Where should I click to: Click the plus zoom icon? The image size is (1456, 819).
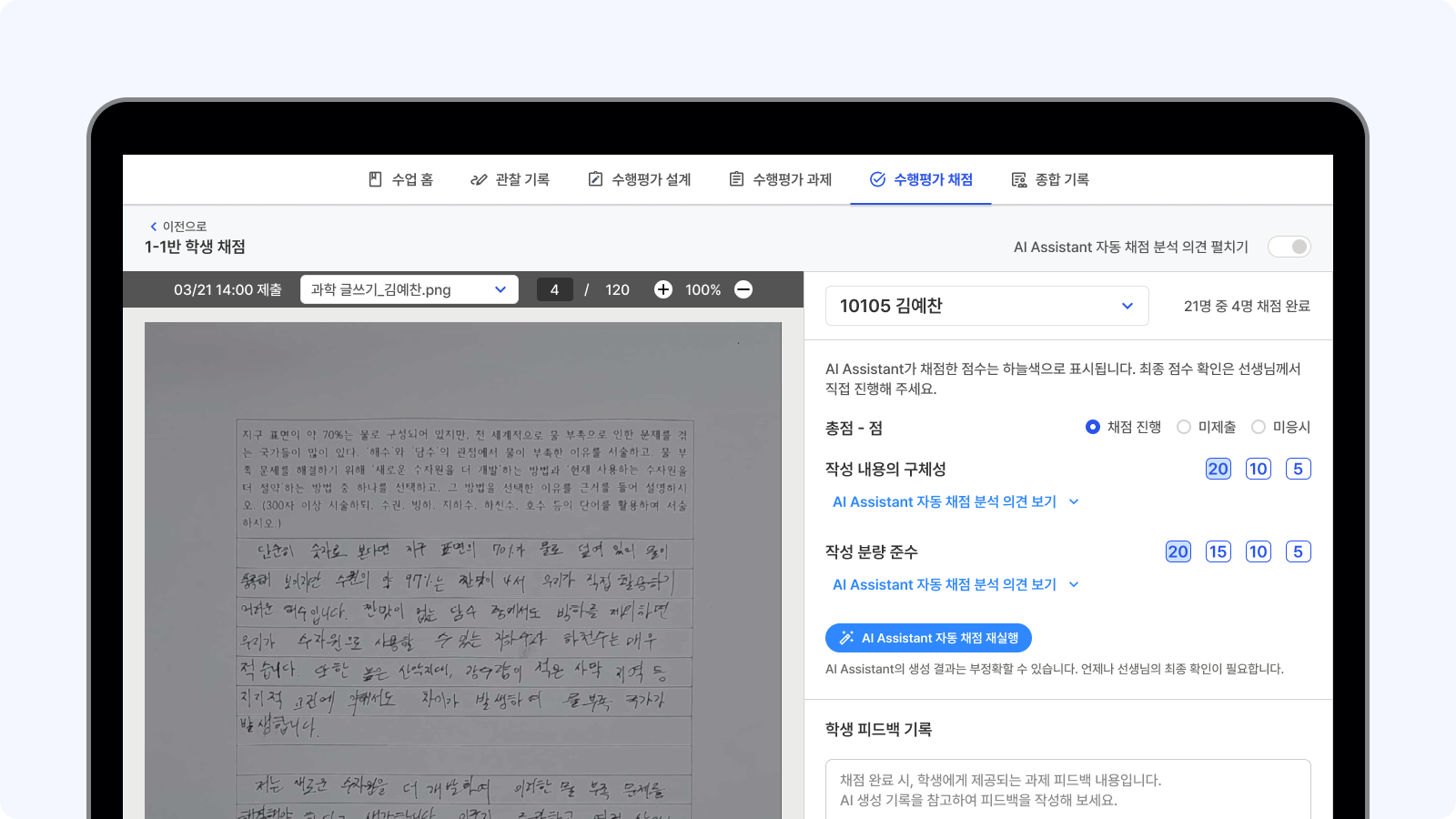coord(663,289)
